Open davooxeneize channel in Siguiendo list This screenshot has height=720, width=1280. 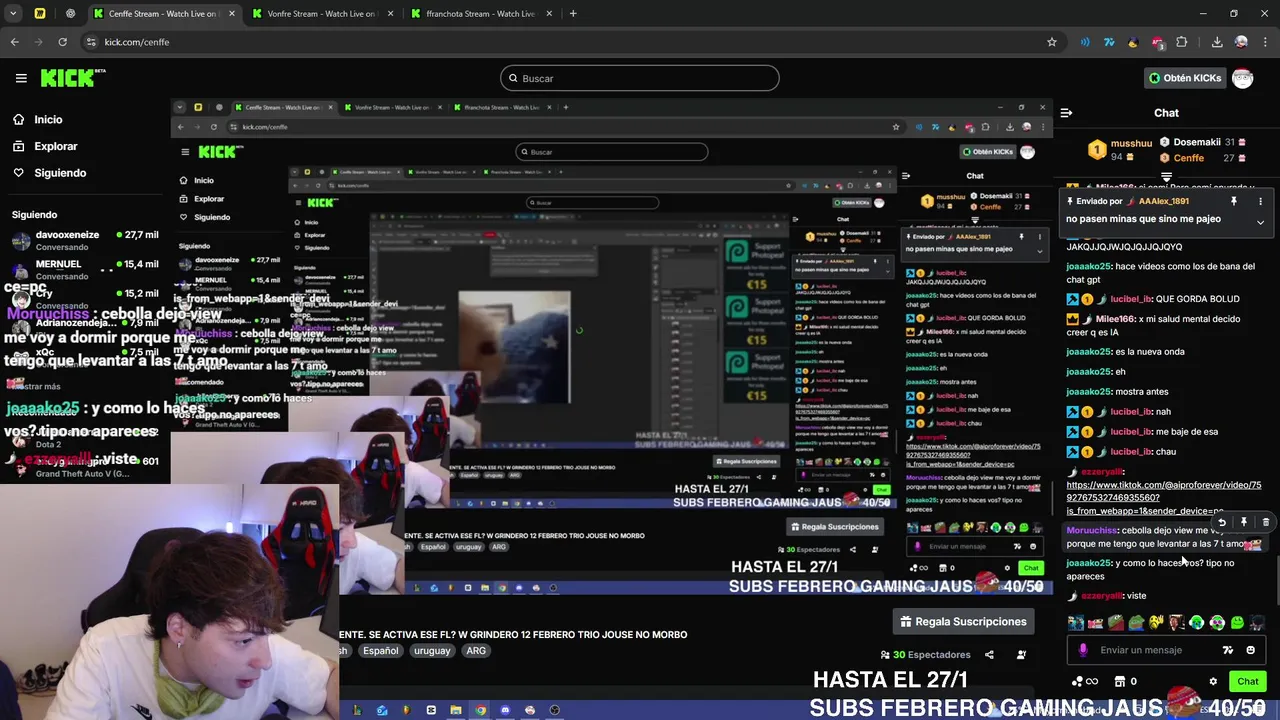point(85,240)
